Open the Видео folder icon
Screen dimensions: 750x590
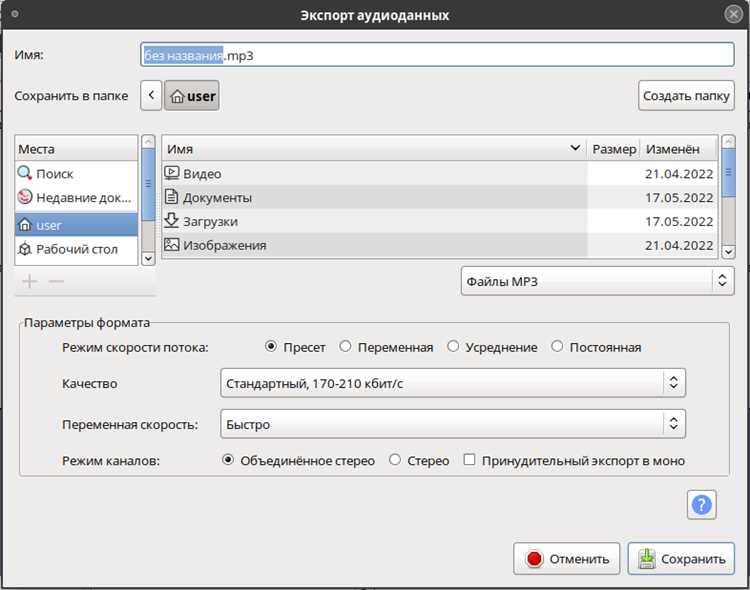(x=172, y=173)
